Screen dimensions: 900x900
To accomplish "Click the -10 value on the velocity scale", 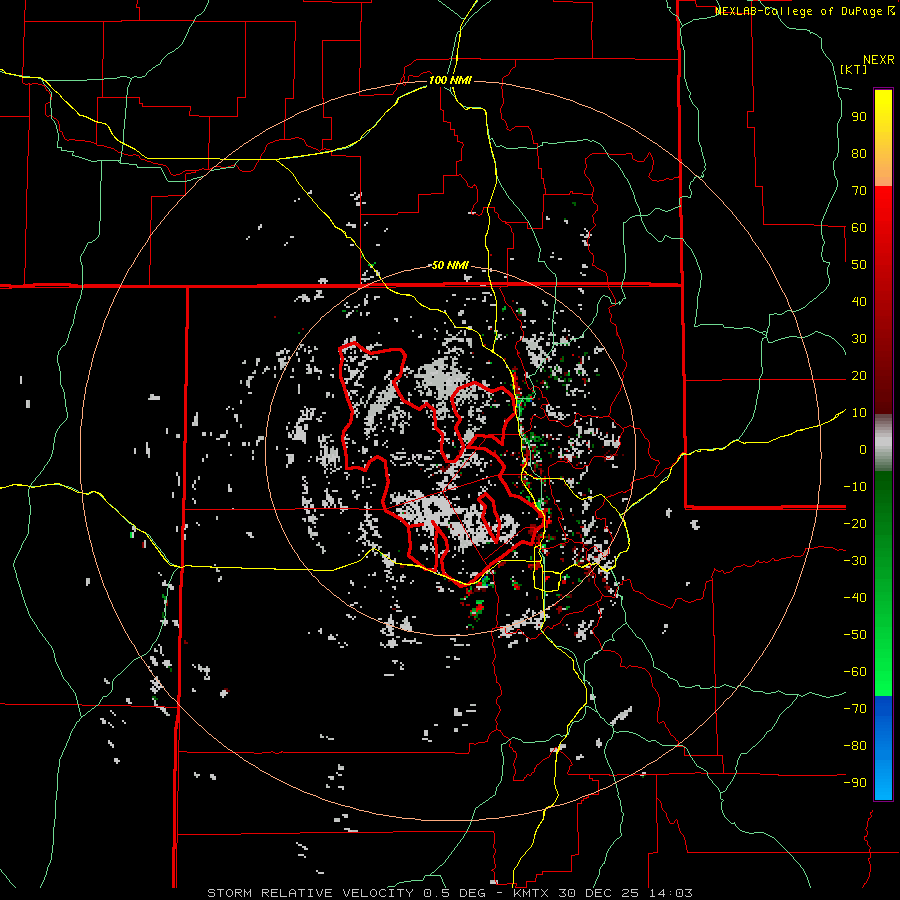I will pyautogui.click(x=855, y=487).
